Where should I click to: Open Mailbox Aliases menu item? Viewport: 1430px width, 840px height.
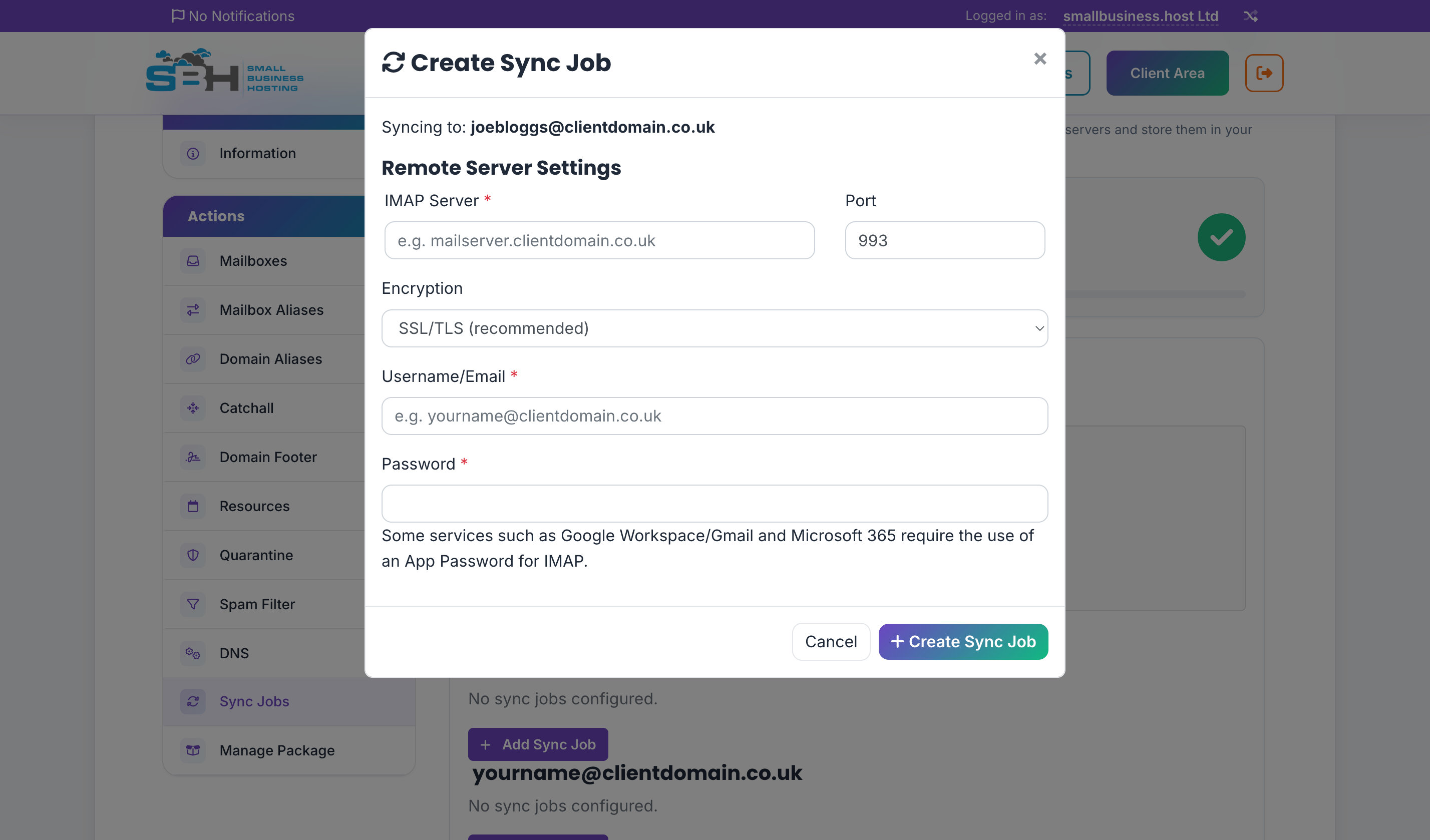264,310
